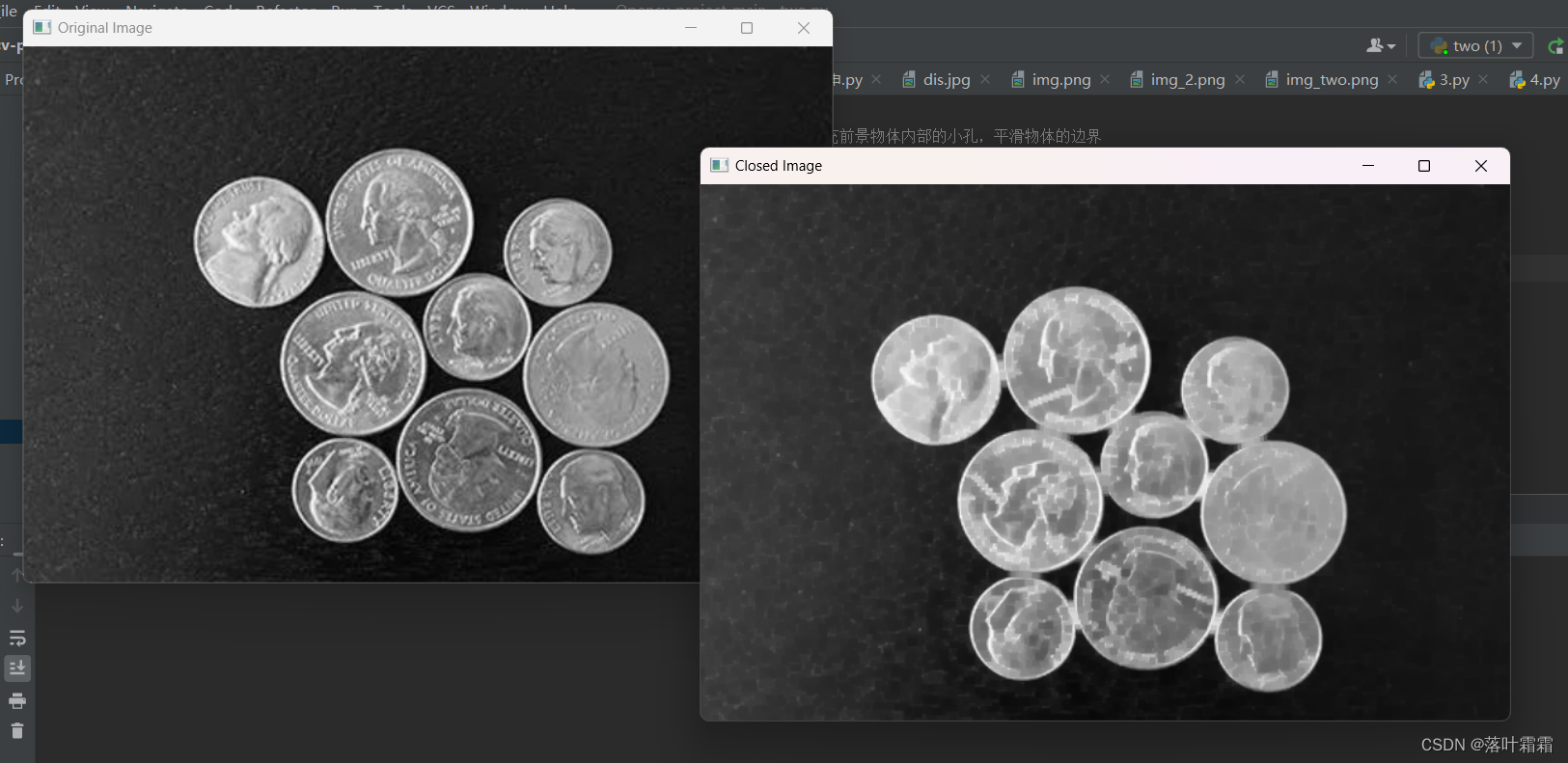Click the coin picture in Closed Image window
Image resolution: width=1568 pixels, height=763 pixels.
click(x=1105, y=451)
